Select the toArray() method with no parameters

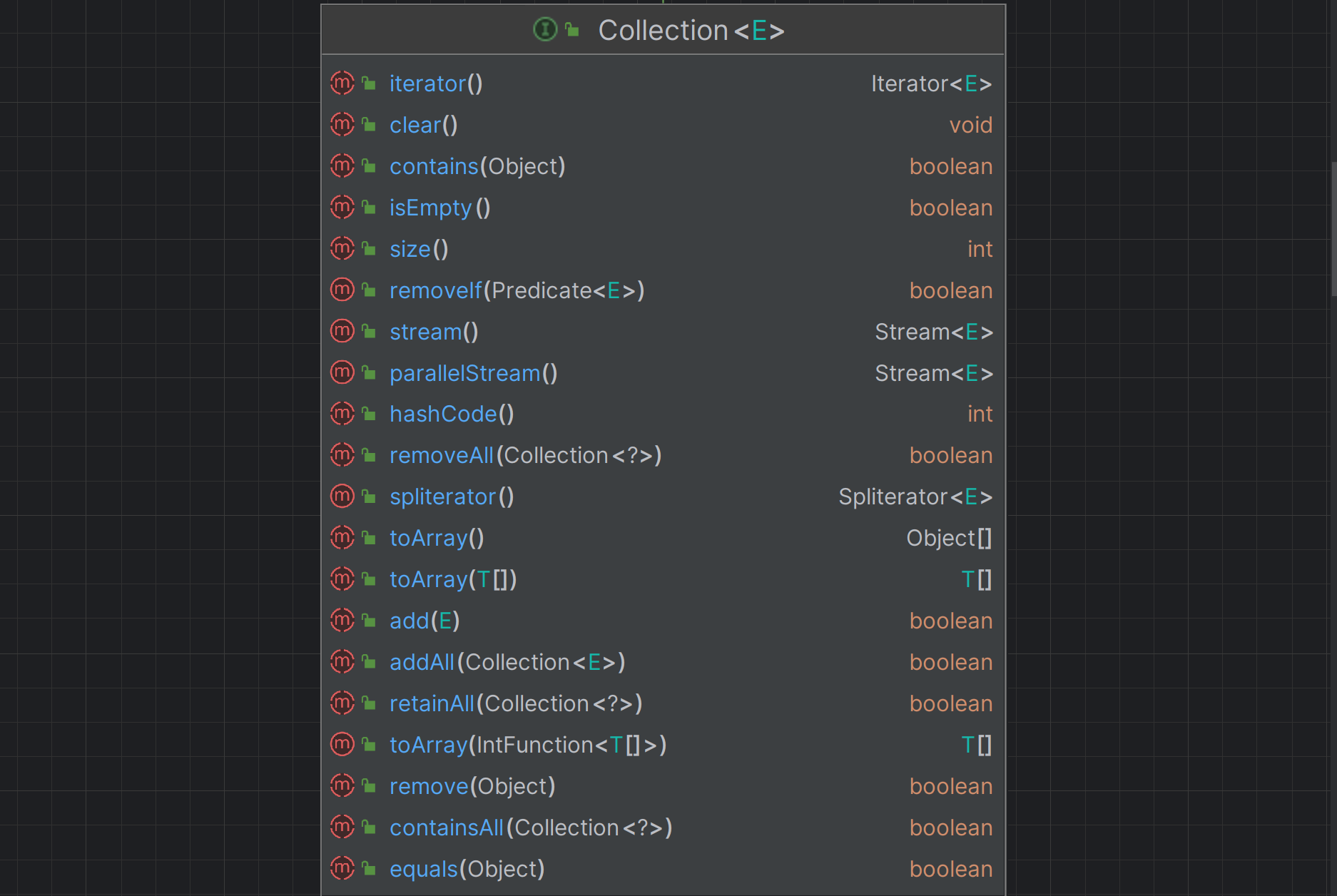tap(437, 539)
